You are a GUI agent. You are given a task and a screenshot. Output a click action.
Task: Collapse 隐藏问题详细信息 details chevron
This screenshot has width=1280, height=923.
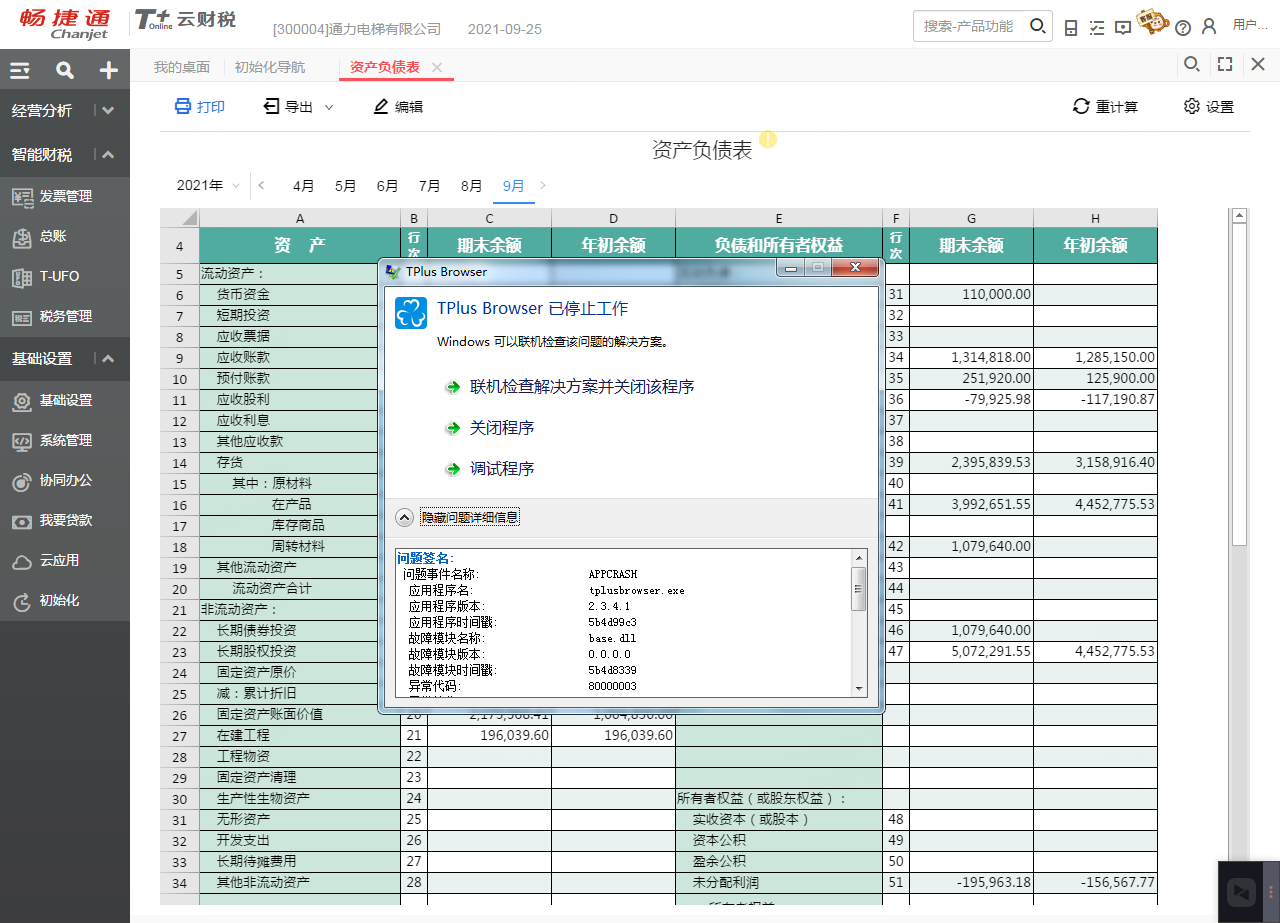(404, 517)
